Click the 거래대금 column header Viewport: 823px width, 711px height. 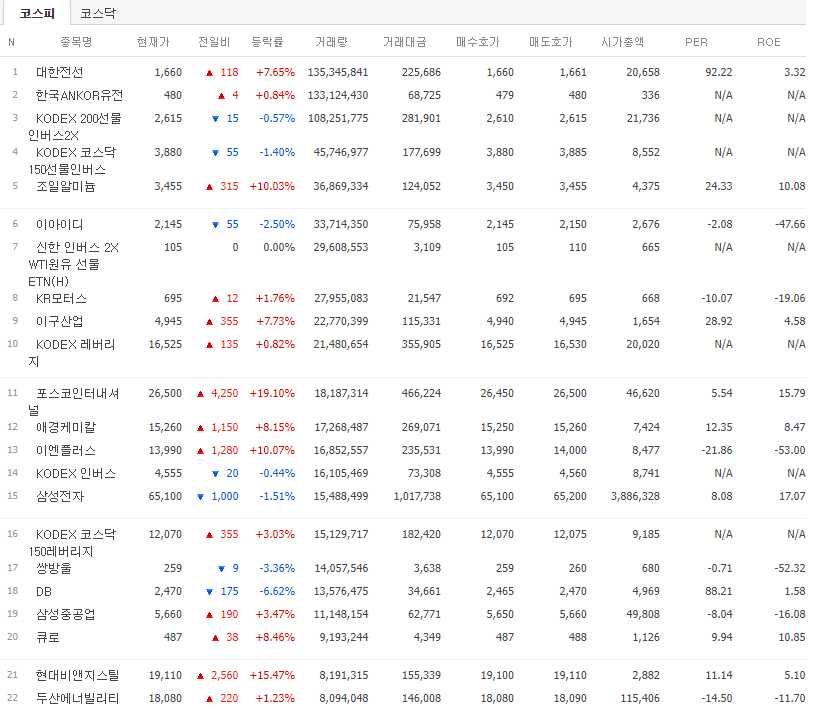(x=404, y=42)
